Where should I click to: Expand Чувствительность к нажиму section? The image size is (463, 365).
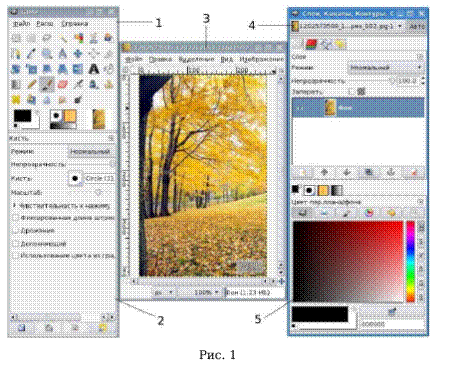tap(15, 205)
